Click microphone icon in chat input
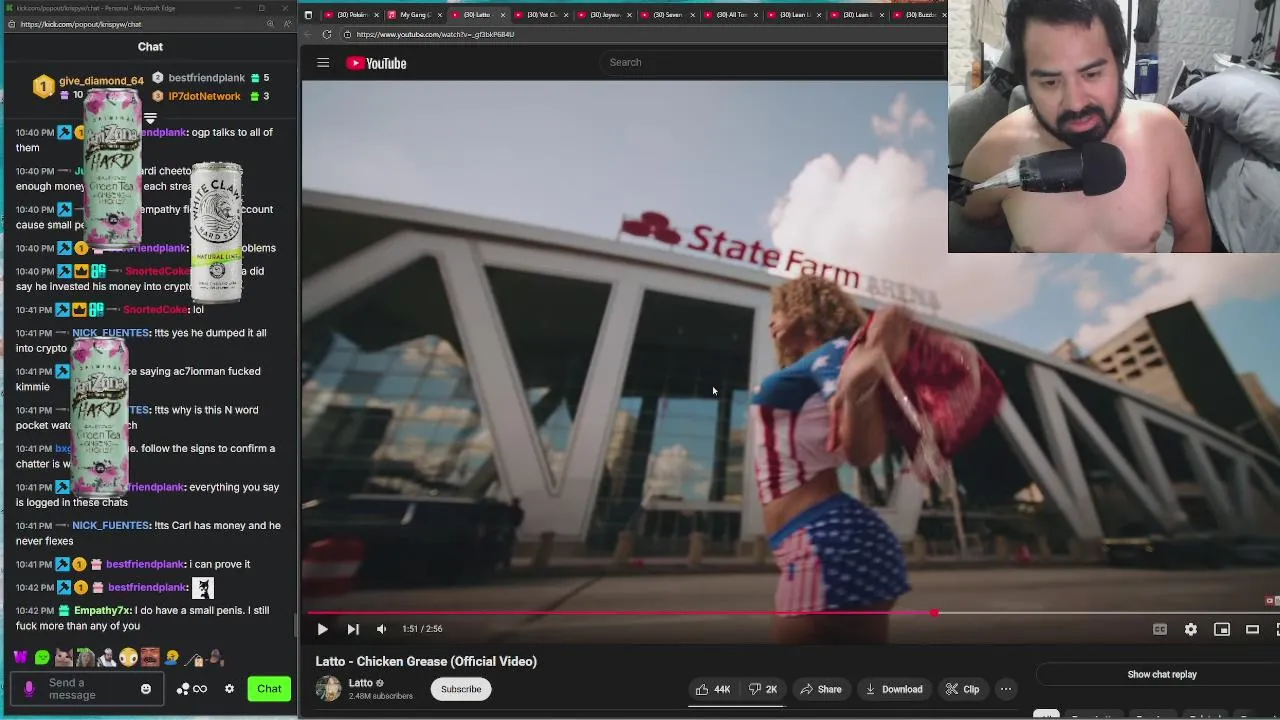The height and width of the screenshot is (720, 1280). [x=29, y=689]
